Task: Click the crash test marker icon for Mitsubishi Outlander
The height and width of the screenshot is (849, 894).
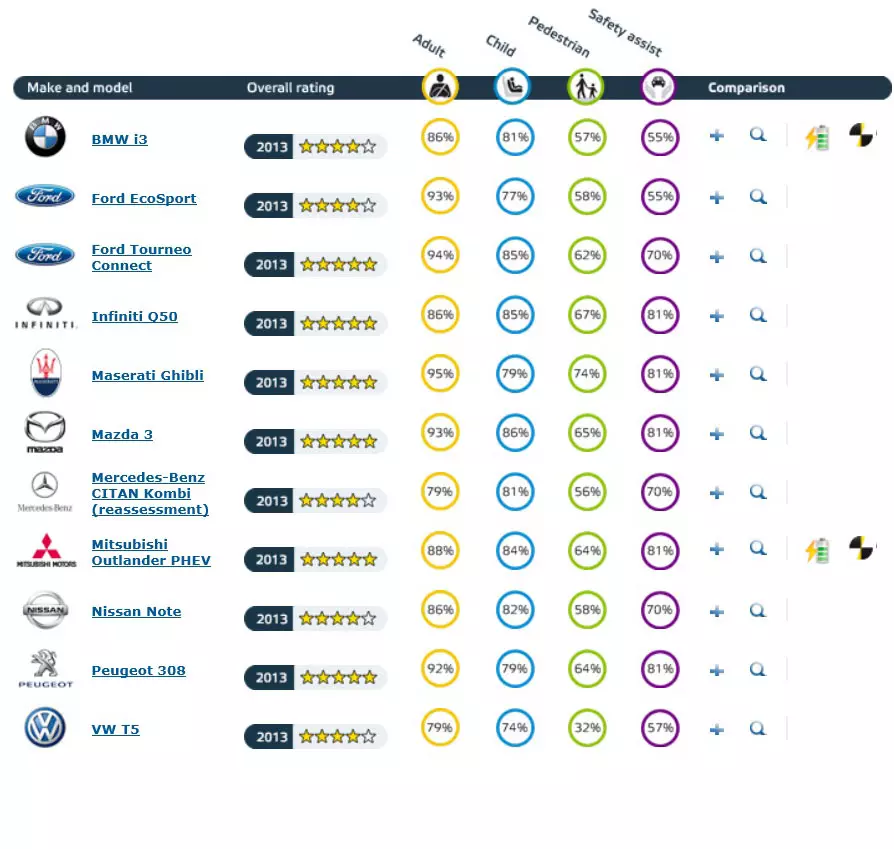Action: (860, 548)
